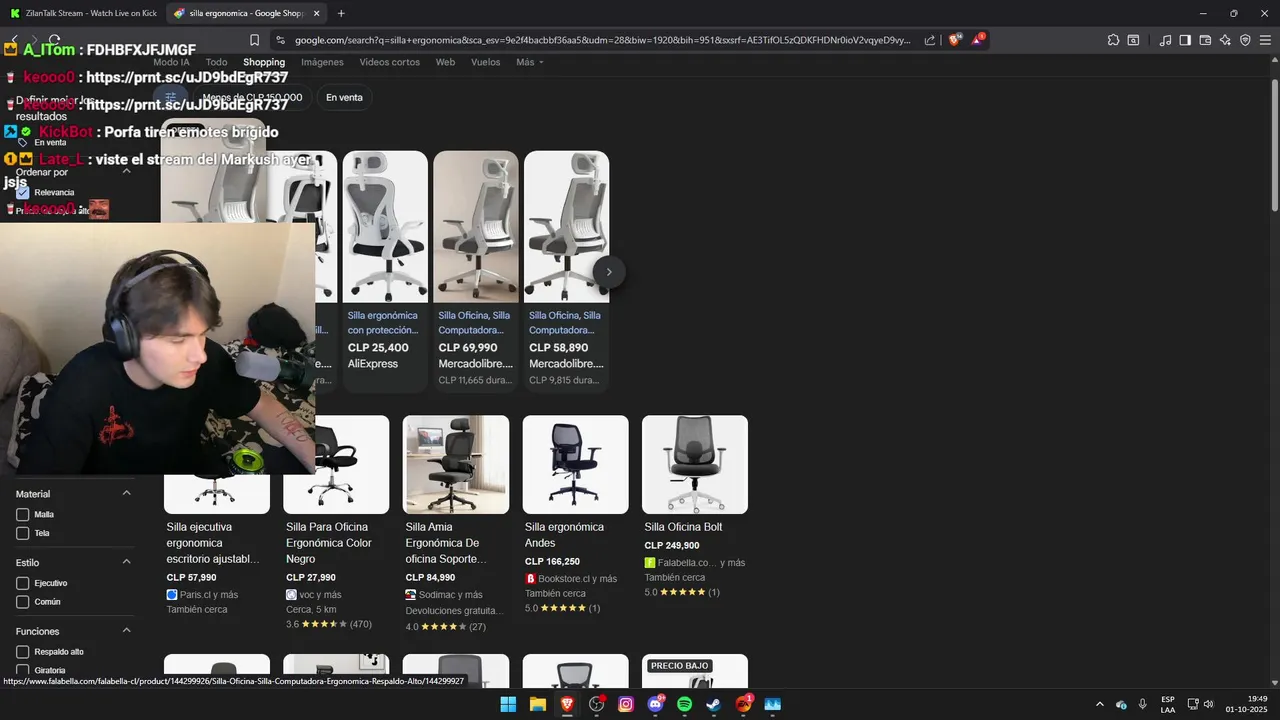This screenshot has width=1280, height=720.
Task: Close the silla ergonomica Google Shopping tab
Action: [317, 13]
